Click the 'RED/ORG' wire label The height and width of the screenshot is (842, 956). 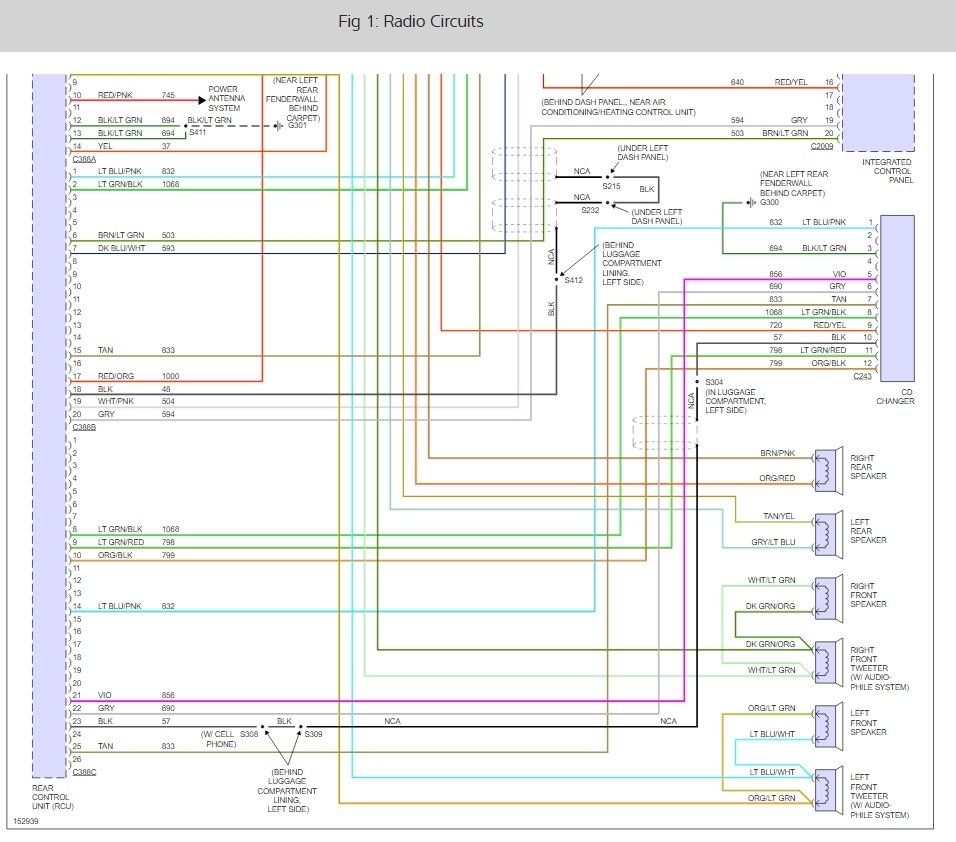pos(116,376)
